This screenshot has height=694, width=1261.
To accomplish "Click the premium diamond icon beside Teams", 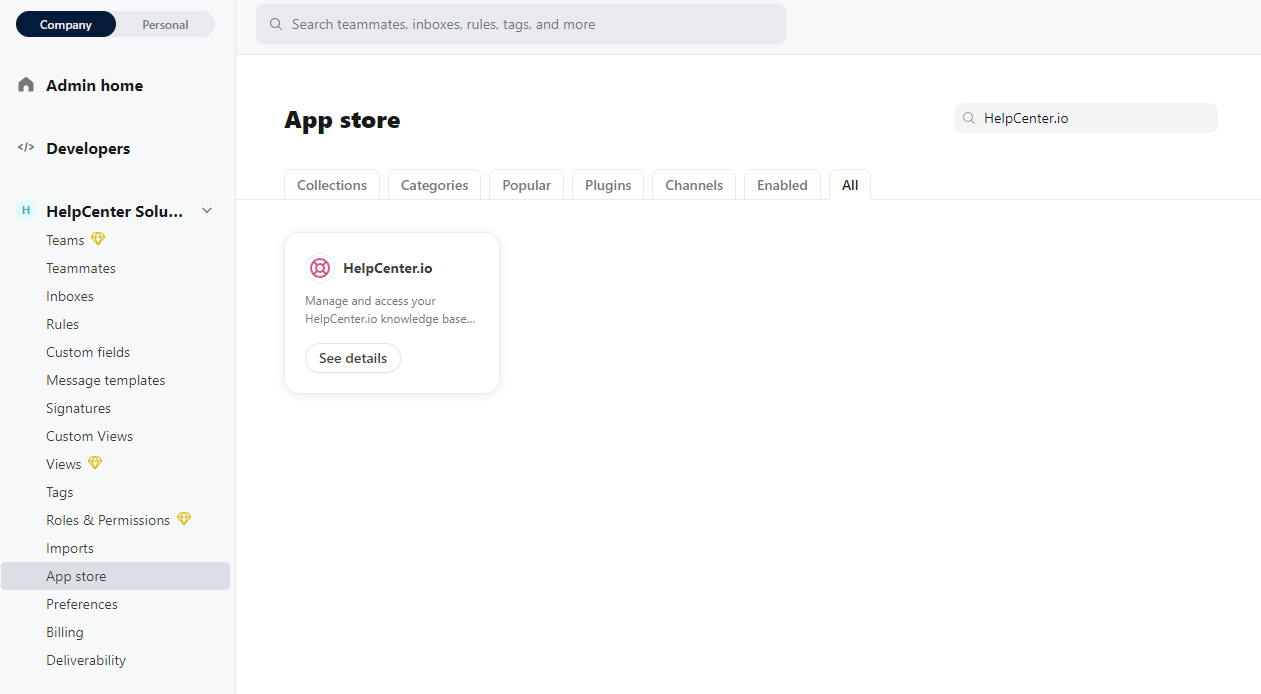I will (x=98, y=239).
